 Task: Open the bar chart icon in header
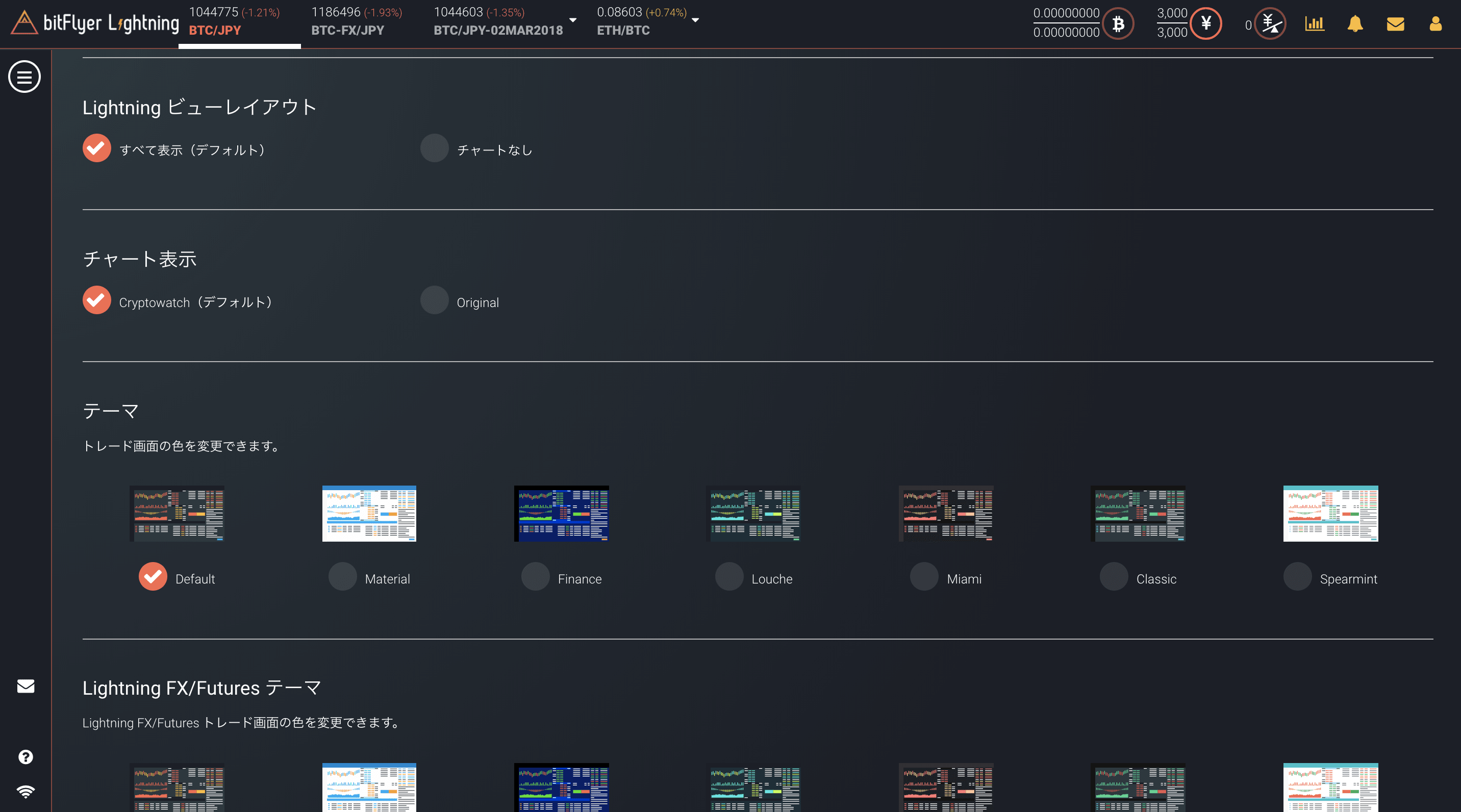1314,23
